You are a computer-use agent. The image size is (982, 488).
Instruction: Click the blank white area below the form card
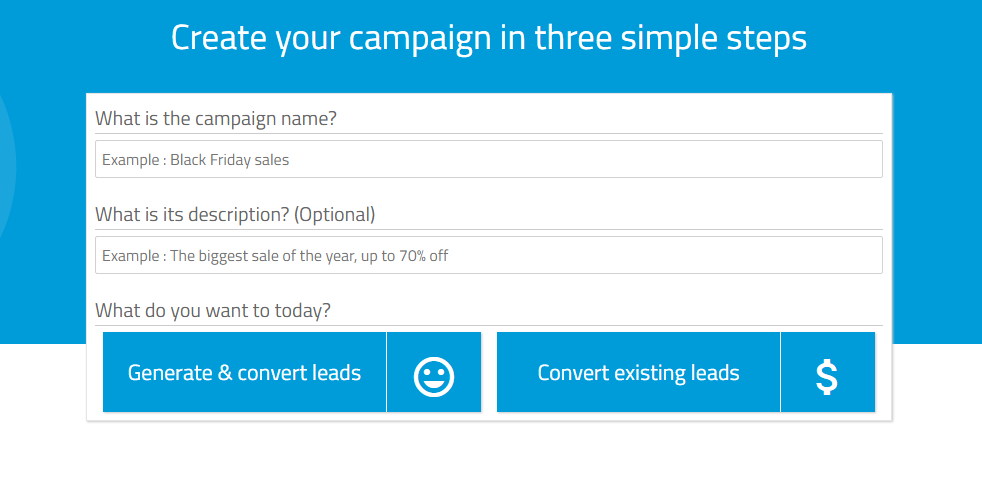click(488, 456)
